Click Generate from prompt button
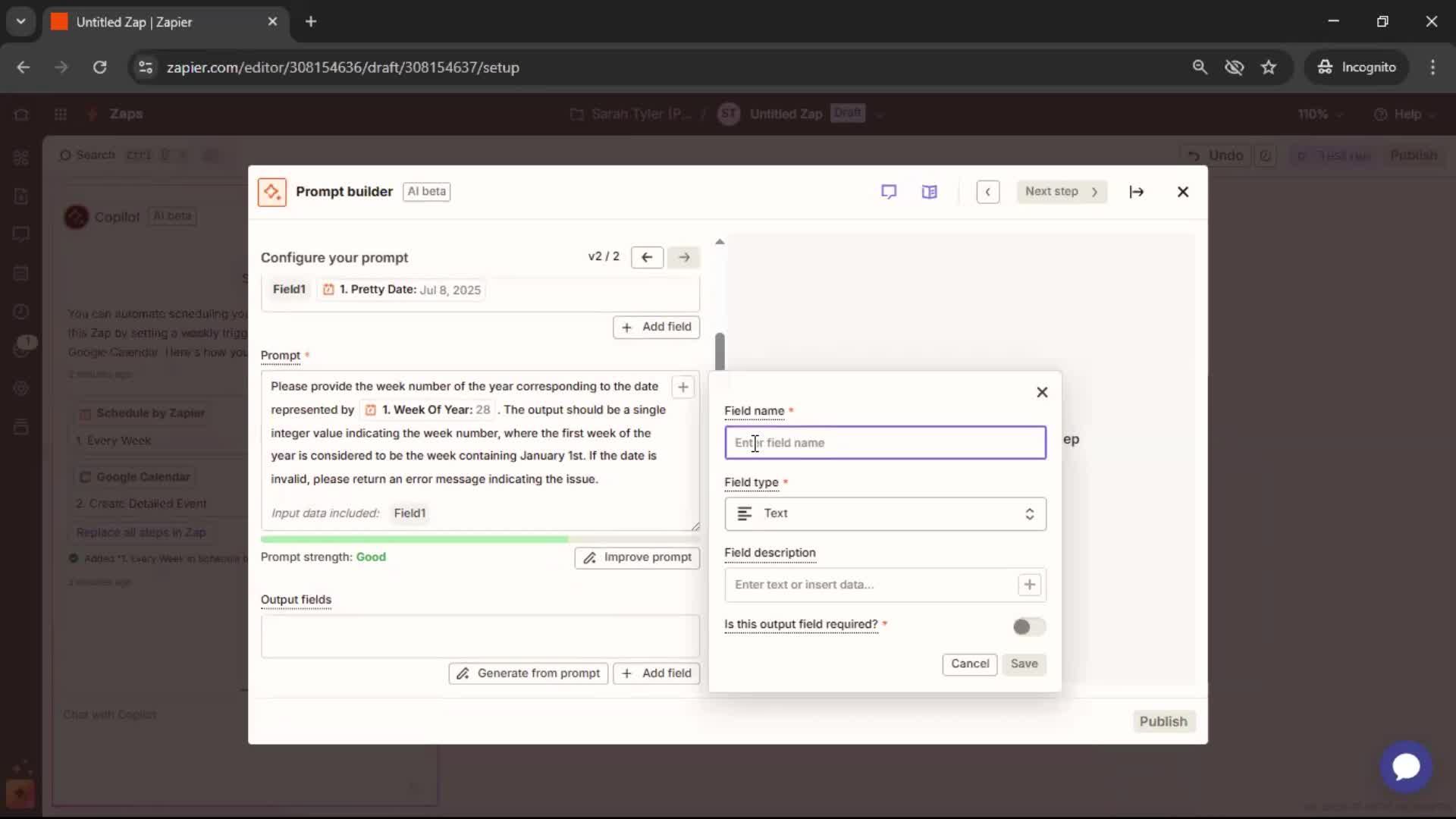This screenshot has height=819, width=1456. (529, 673)
